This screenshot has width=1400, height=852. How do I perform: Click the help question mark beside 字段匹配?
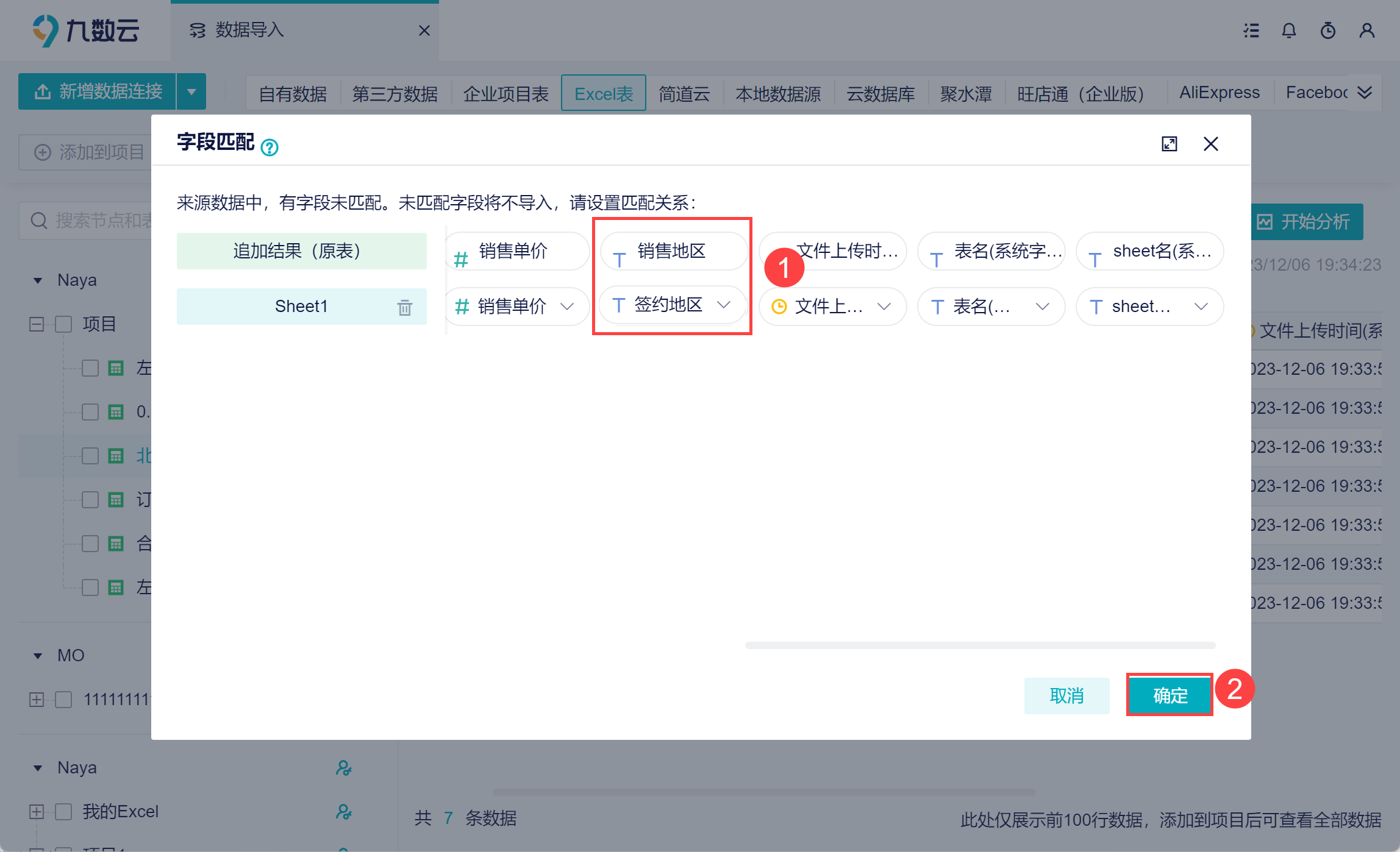pos(269,147)
